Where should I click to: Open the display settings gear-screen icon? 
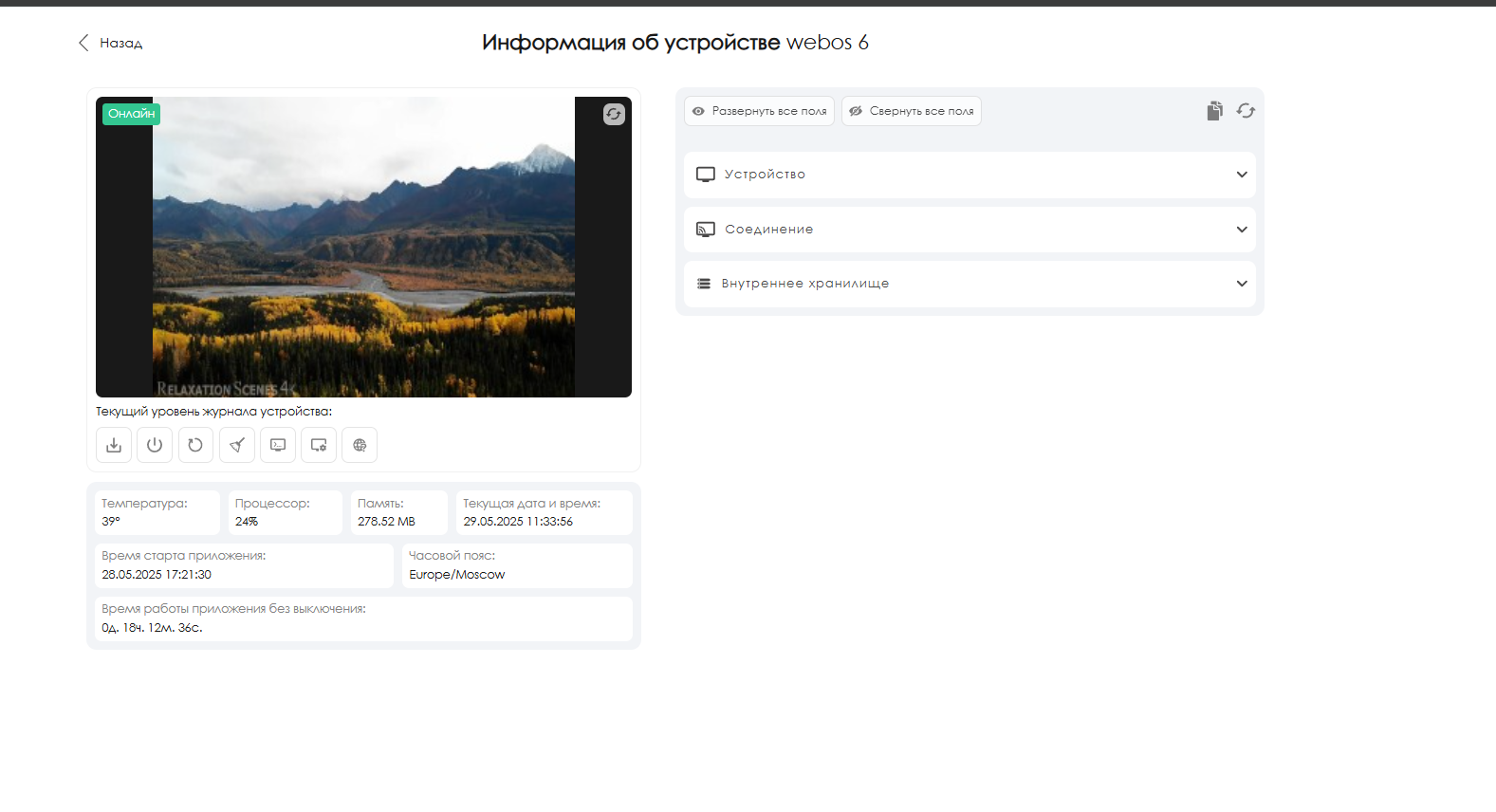[319, 445]
